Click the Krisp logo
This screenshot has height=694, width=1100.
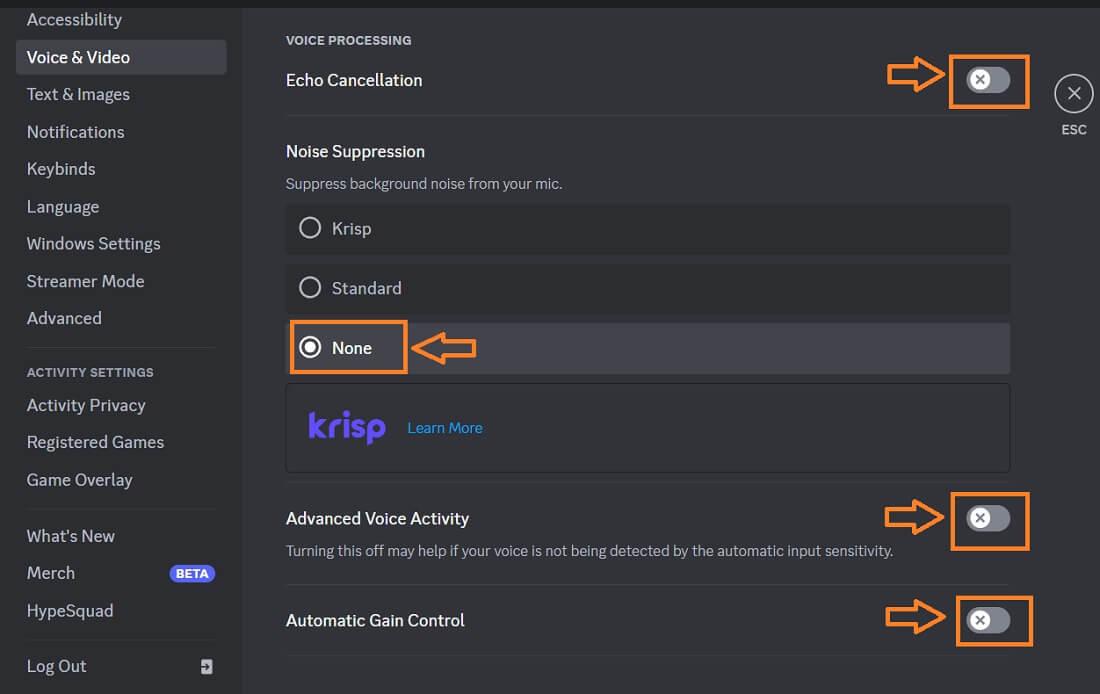346,427
